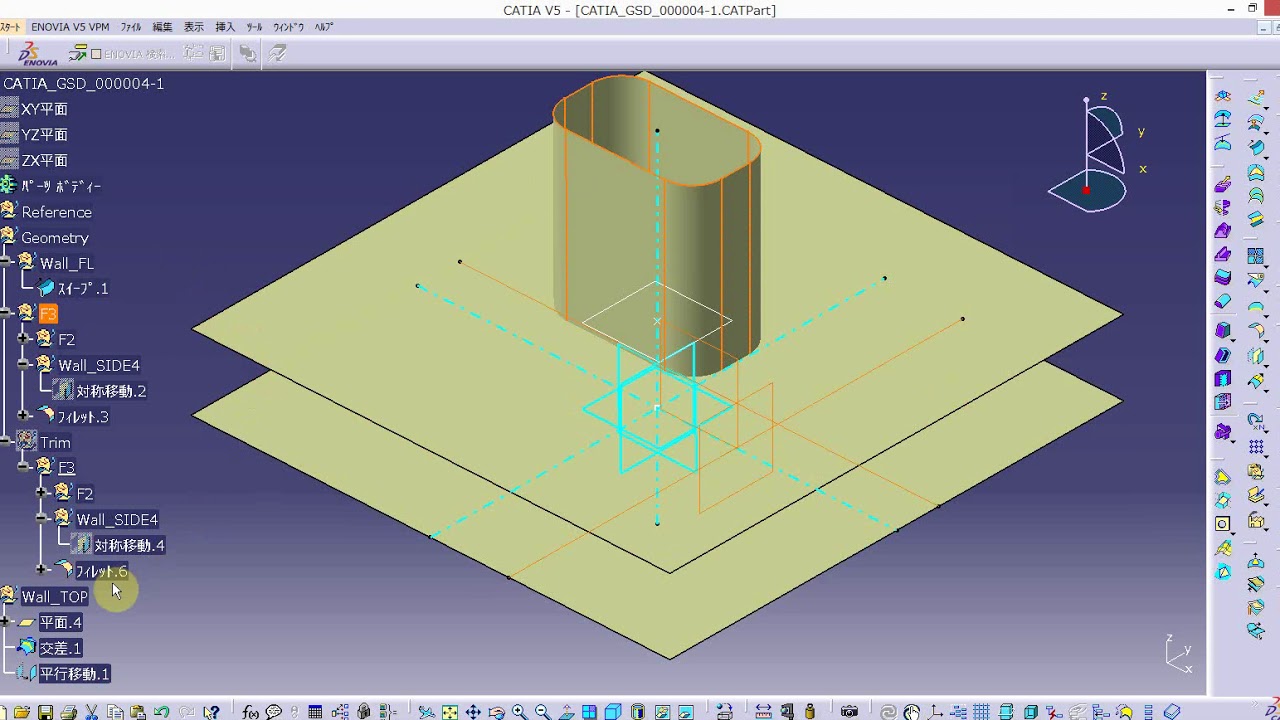The width and height of the screenshot is (1280, 720).
Task: Open the 挿入 menu
Action: (225, 27)
